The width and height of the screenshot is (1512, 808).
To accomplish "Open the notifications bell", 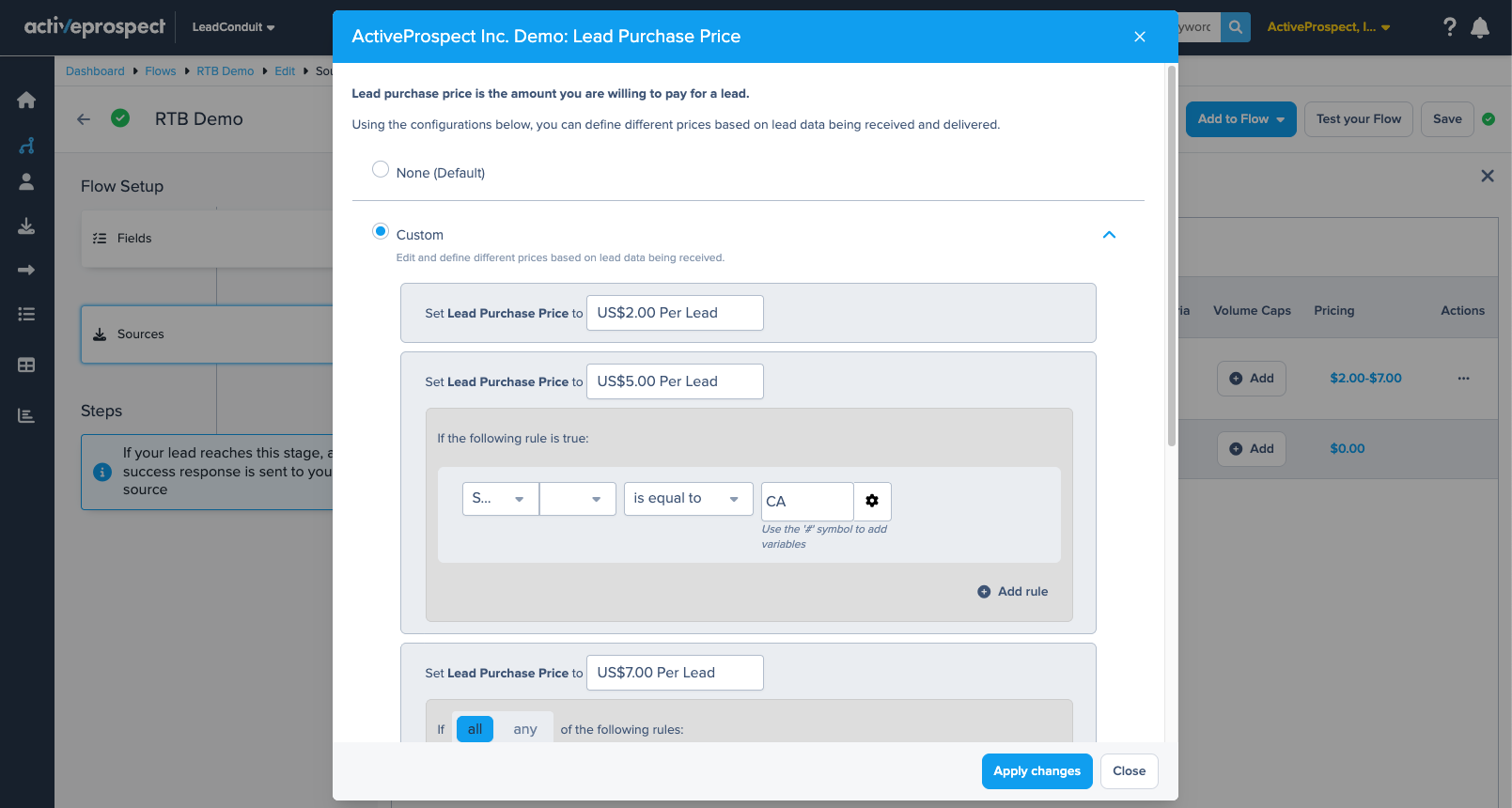I will tap(1480, 27).
